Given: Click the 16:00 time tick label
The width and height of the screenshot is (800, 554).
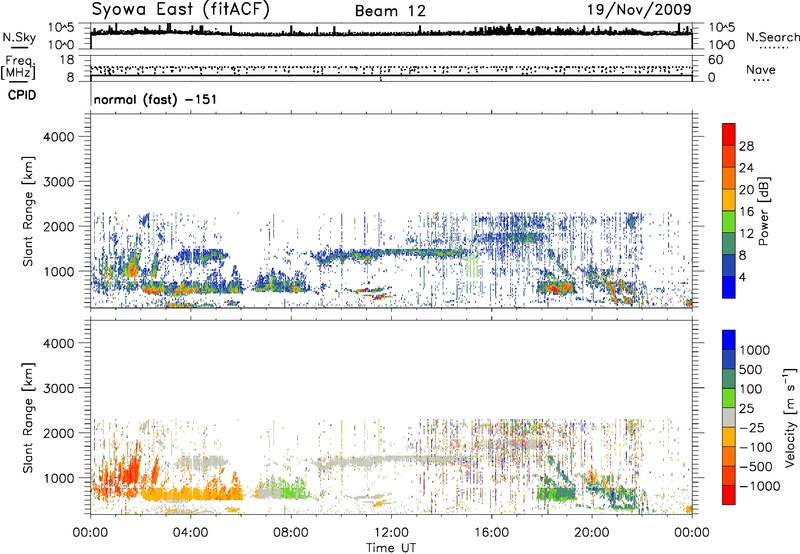Looking at the screenshot, I should tap(491, 533).
